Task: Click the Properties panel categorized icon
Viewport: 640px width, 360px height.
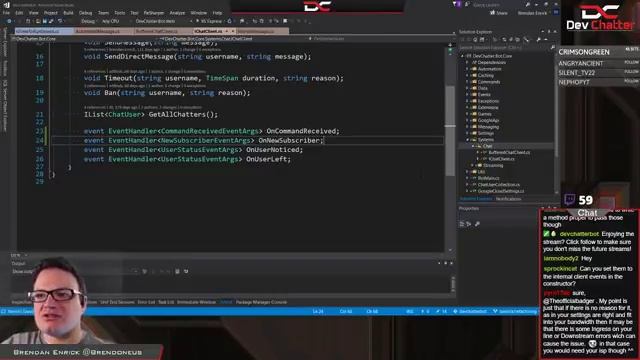Action: (462, 224)
